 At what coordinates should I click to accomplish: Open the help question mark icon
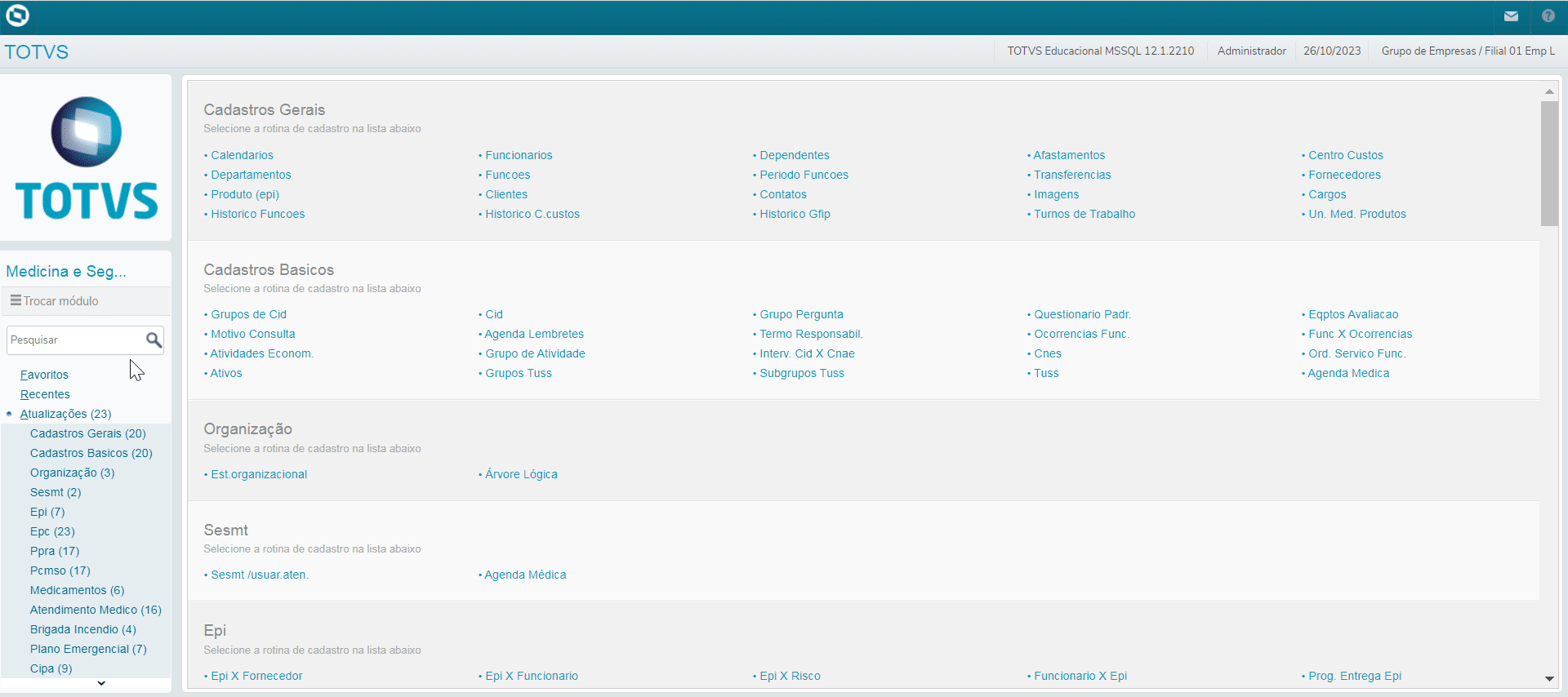1548,16
